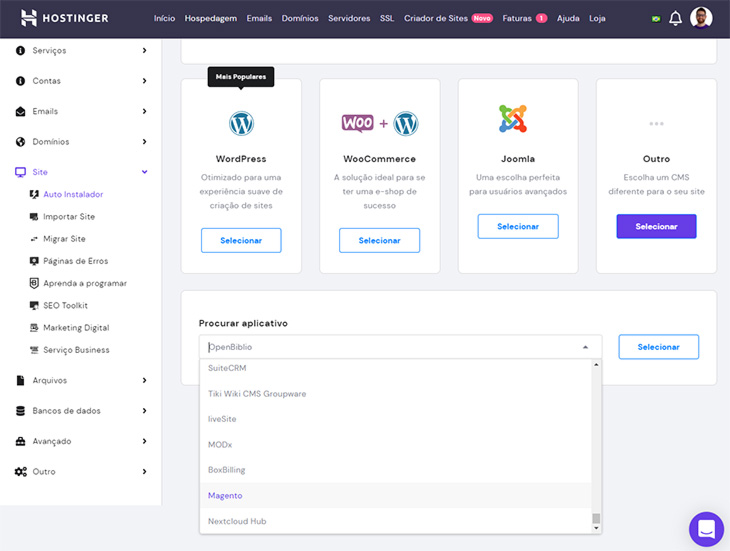Expand the Emails sidebar chevron
The width and height of the screenshot is (730, 551).
coord(144,111)
